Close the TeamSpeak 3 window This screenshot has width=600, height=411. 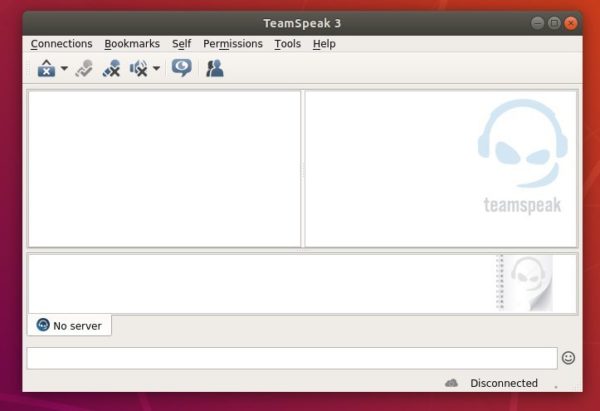coord(571,23)
